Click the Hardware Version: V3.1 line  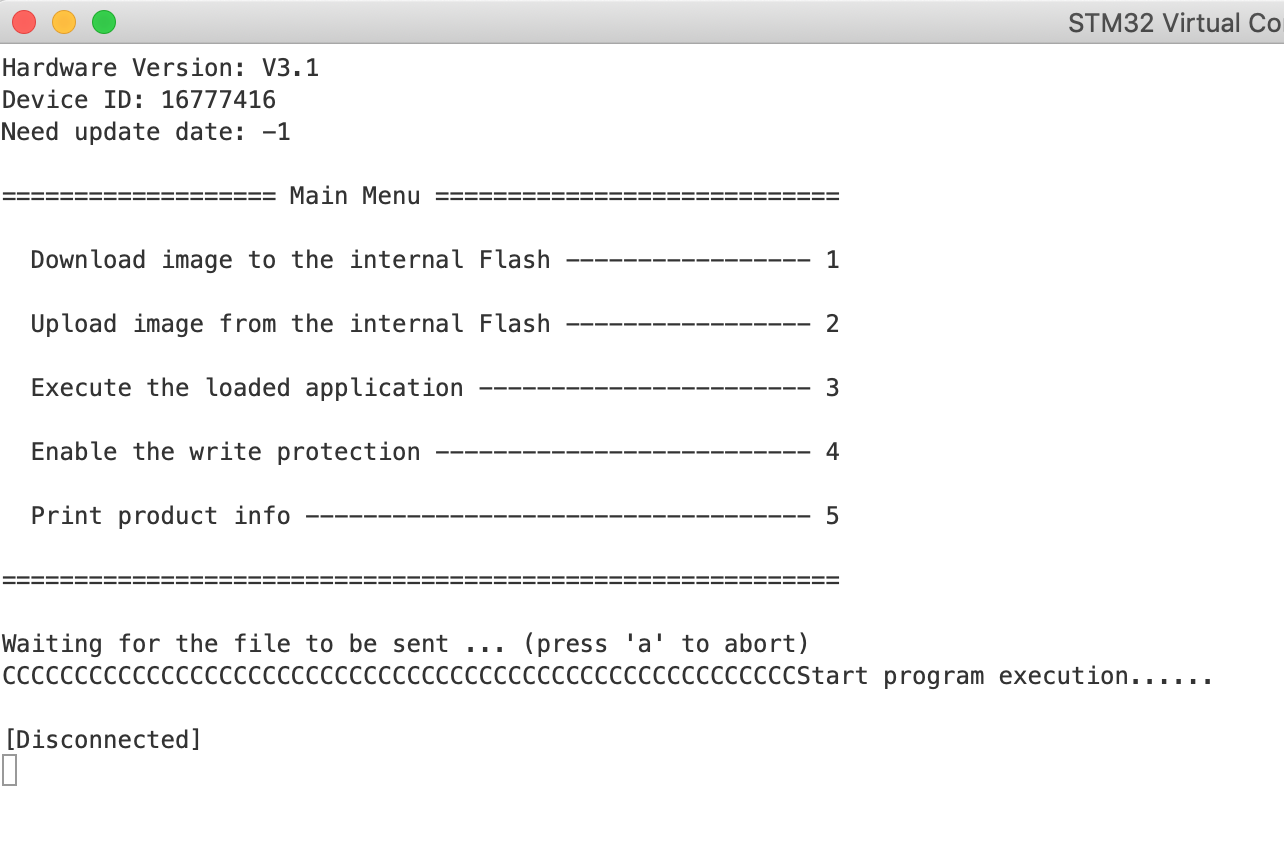pos(160,68)
